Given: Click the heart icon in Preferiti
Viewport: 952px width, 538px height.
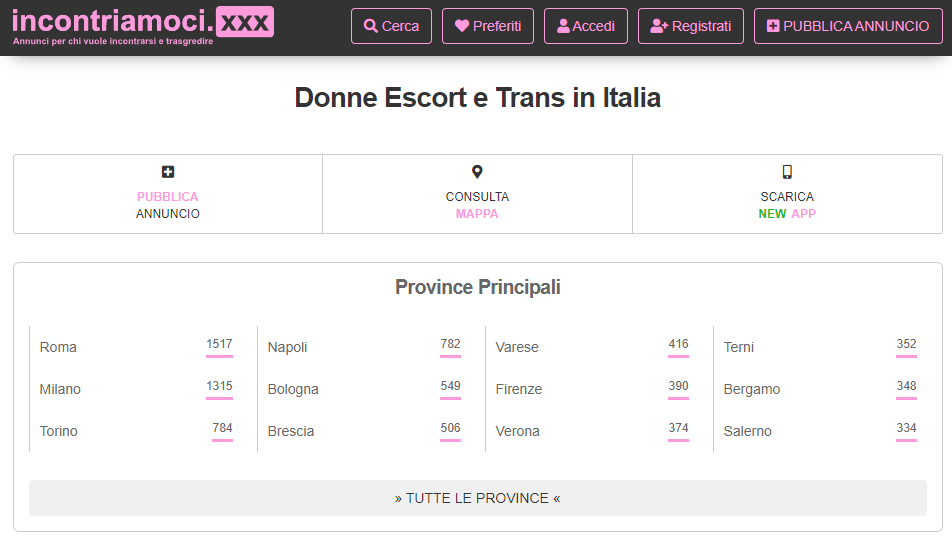Looking at the screenshot, I should [x=462, y=26].
